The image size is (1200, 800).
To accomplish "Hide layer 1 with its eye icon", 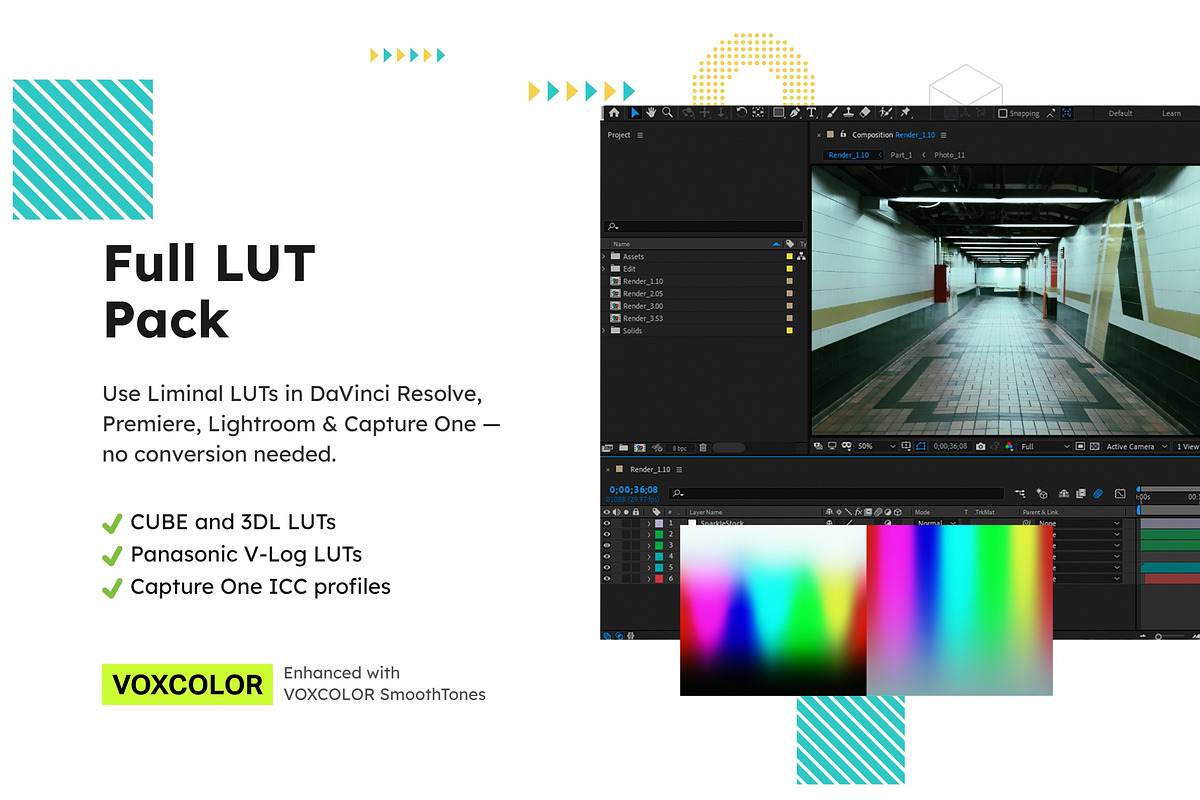I will pos(607,523).
